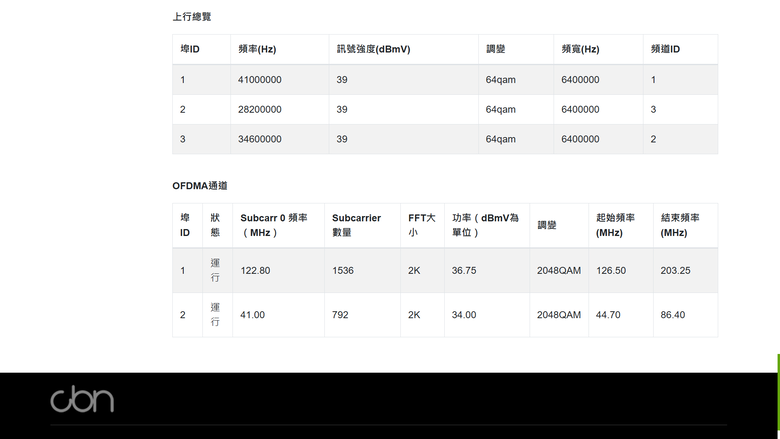This screenshot has height=439, width=780.
Task: Click the 調變 header in upstream table
Action: click(495, 49)
